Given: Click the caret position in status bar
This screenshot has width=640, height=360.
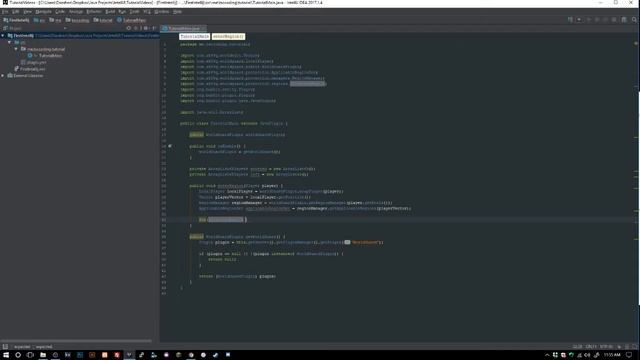Looking at the screenshot, I should point(577,347).
